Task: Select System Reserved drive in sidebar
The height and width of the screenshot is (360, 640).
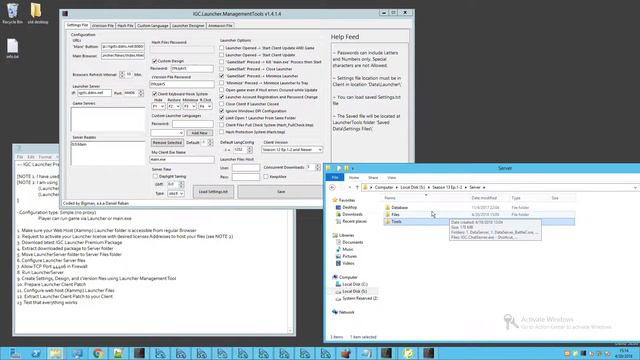Action: pos(359,298)
